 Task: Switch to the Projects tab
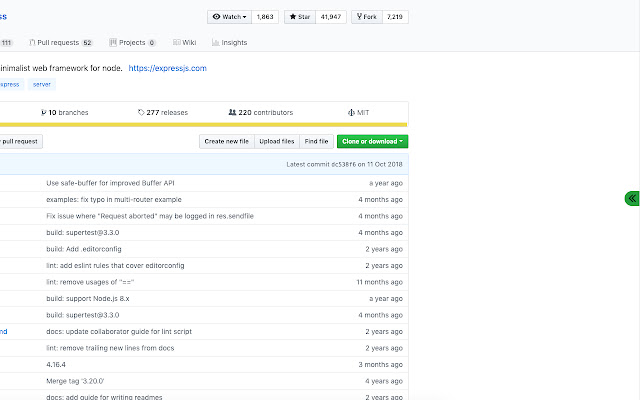132,42
